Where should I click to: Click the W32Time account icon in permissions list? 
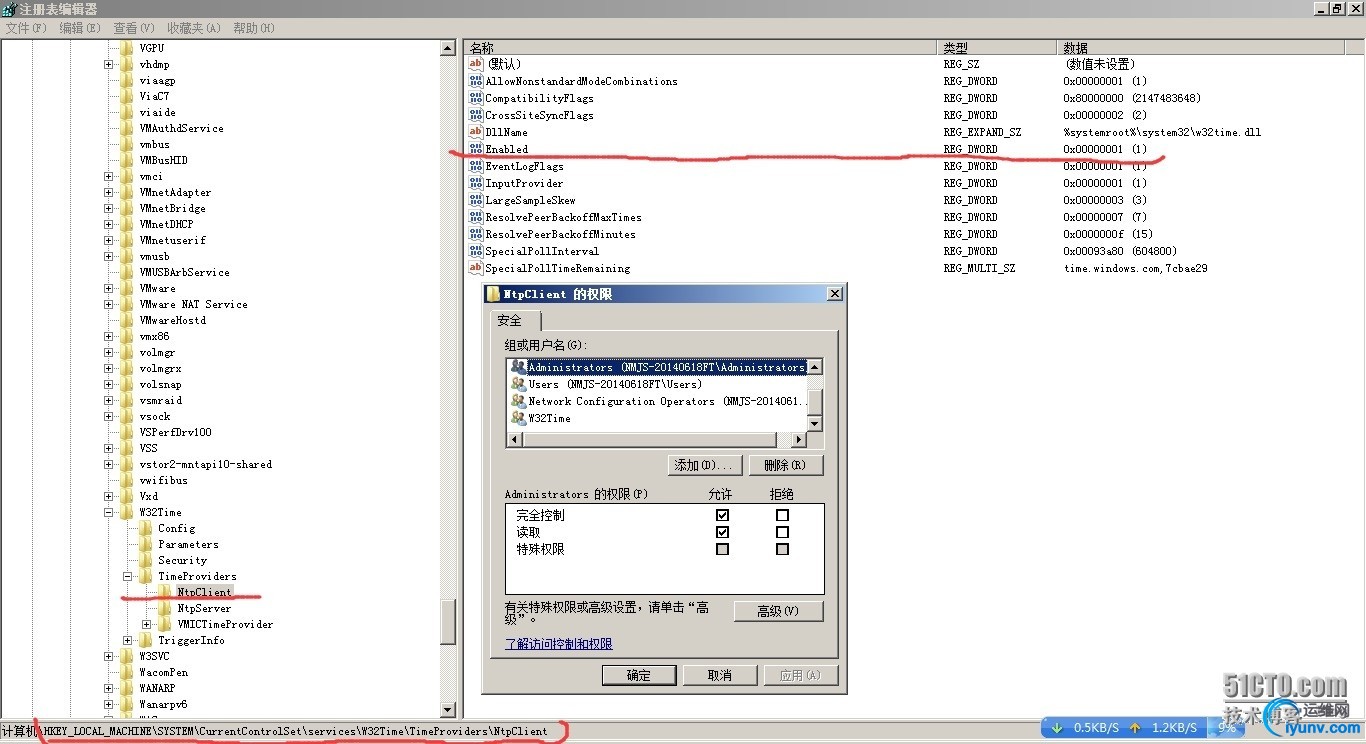(x=518, y=418)
